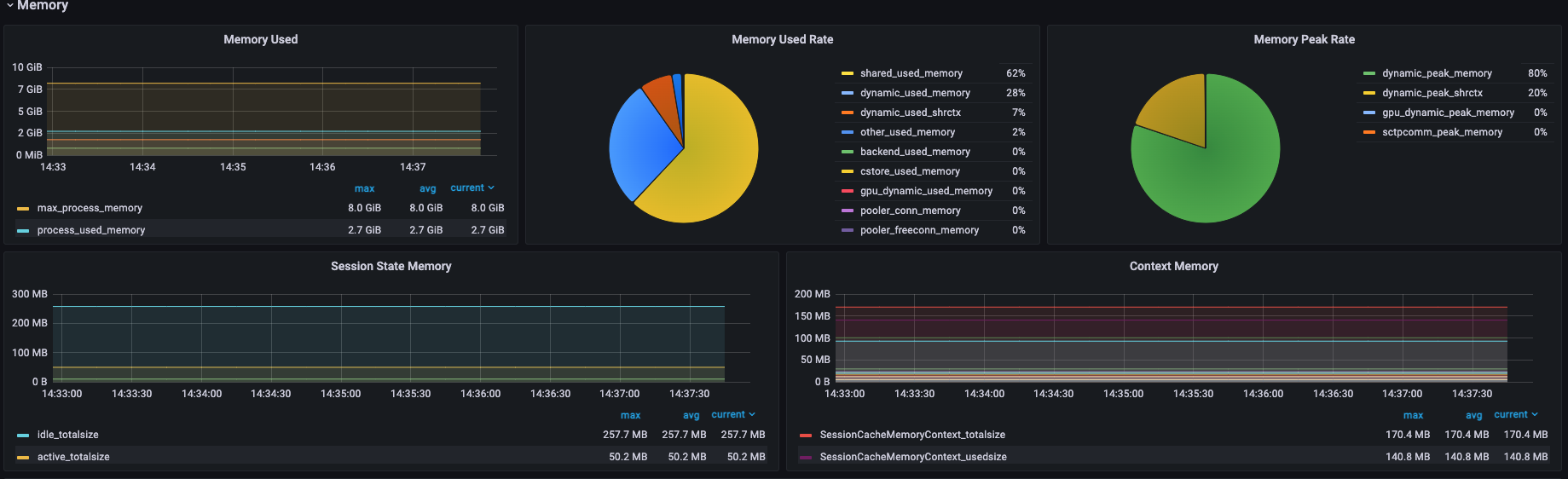Click idle_totalsize cyan color swatch
Screen dimensions: 1568x479
click(x=23, y=435)
